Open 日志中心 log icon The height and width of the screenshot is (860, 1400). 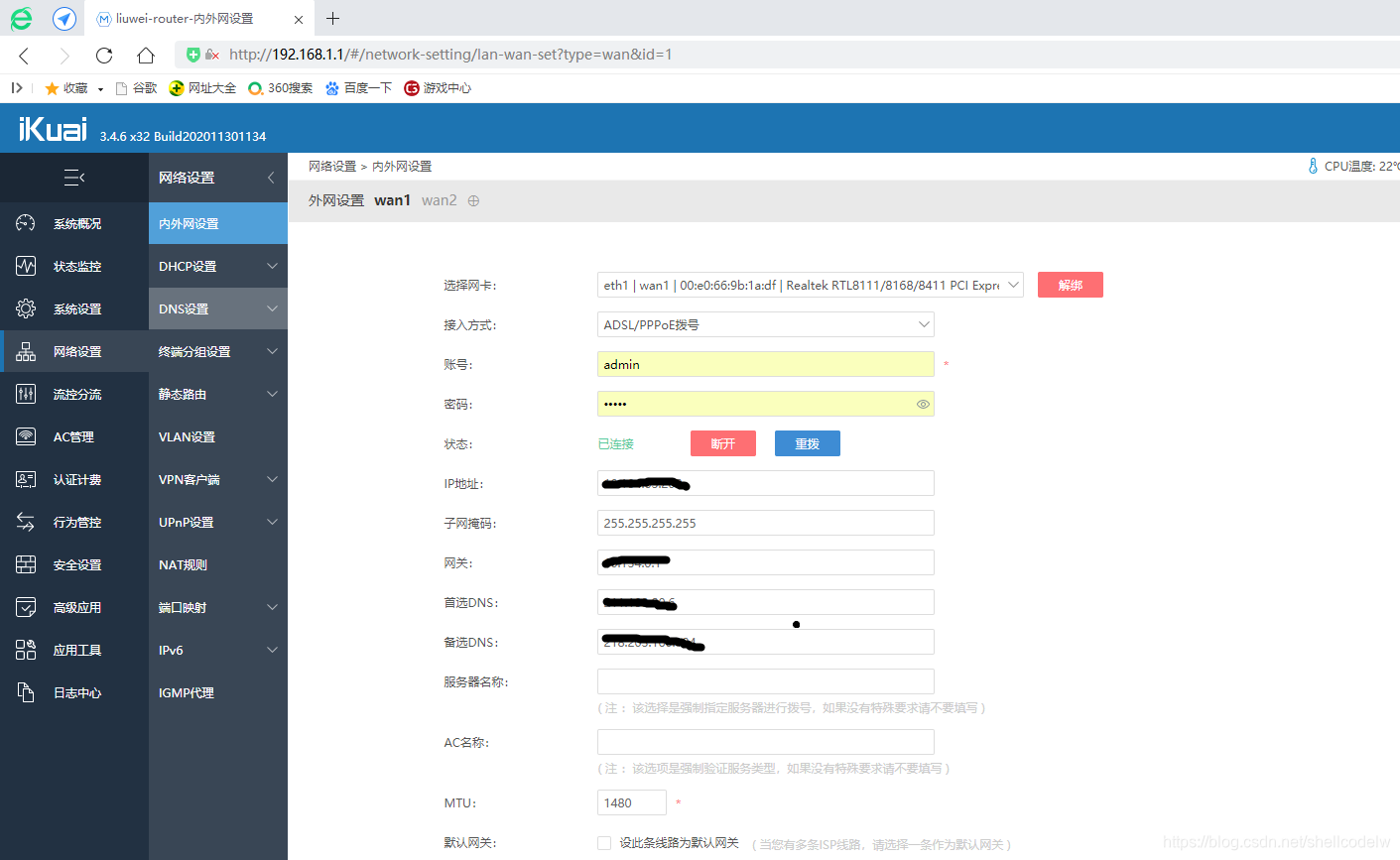(x=26, y=692)
